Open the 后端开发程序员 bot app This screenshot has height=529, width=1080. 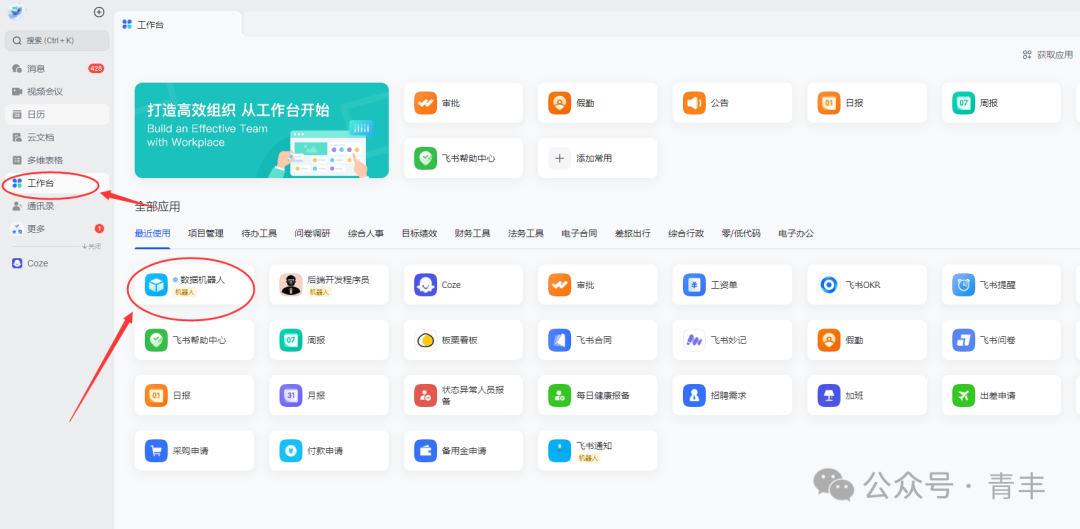(329, 284)
